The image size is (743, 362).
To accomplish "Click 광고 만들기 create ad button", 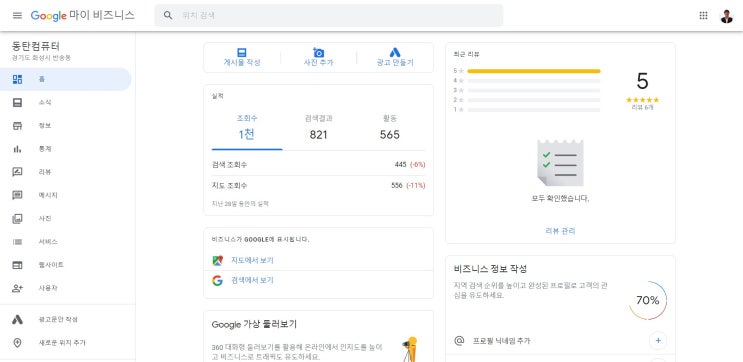I will click(395, 57).
